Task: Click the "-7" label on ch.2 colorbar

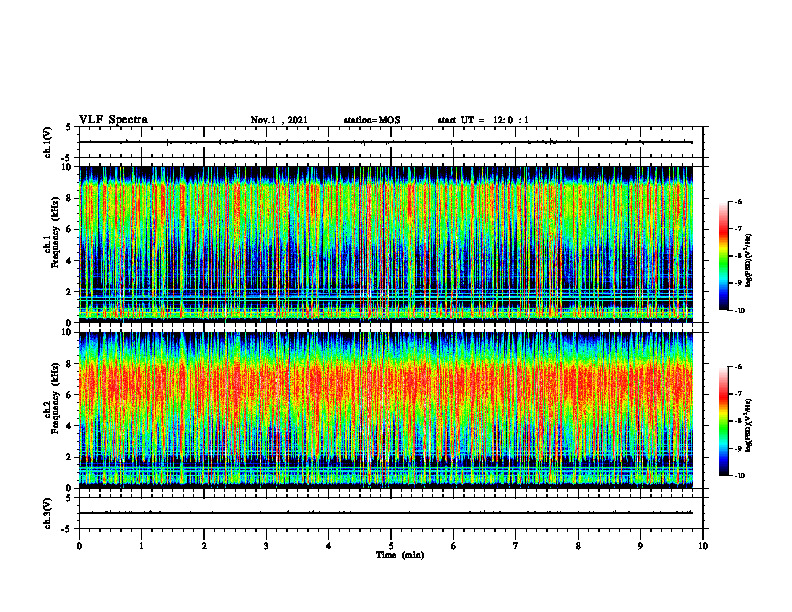Action: [739, 394]
